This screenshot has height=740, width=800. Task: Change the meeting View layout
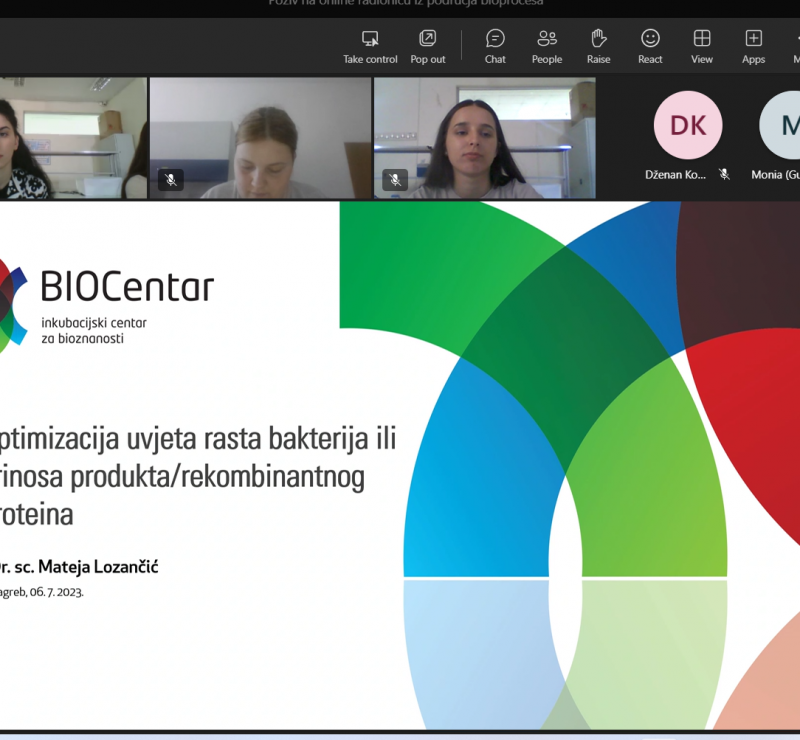(702, 46)
